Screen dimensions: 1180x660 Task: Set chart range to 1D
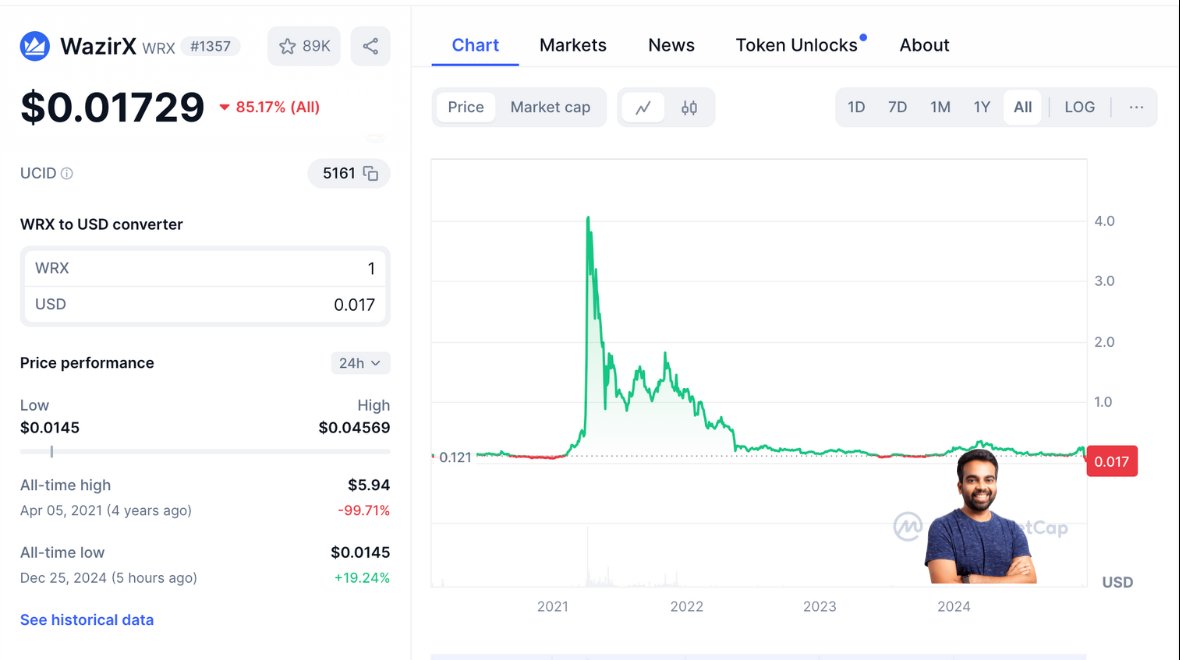[x=856, y=107]
